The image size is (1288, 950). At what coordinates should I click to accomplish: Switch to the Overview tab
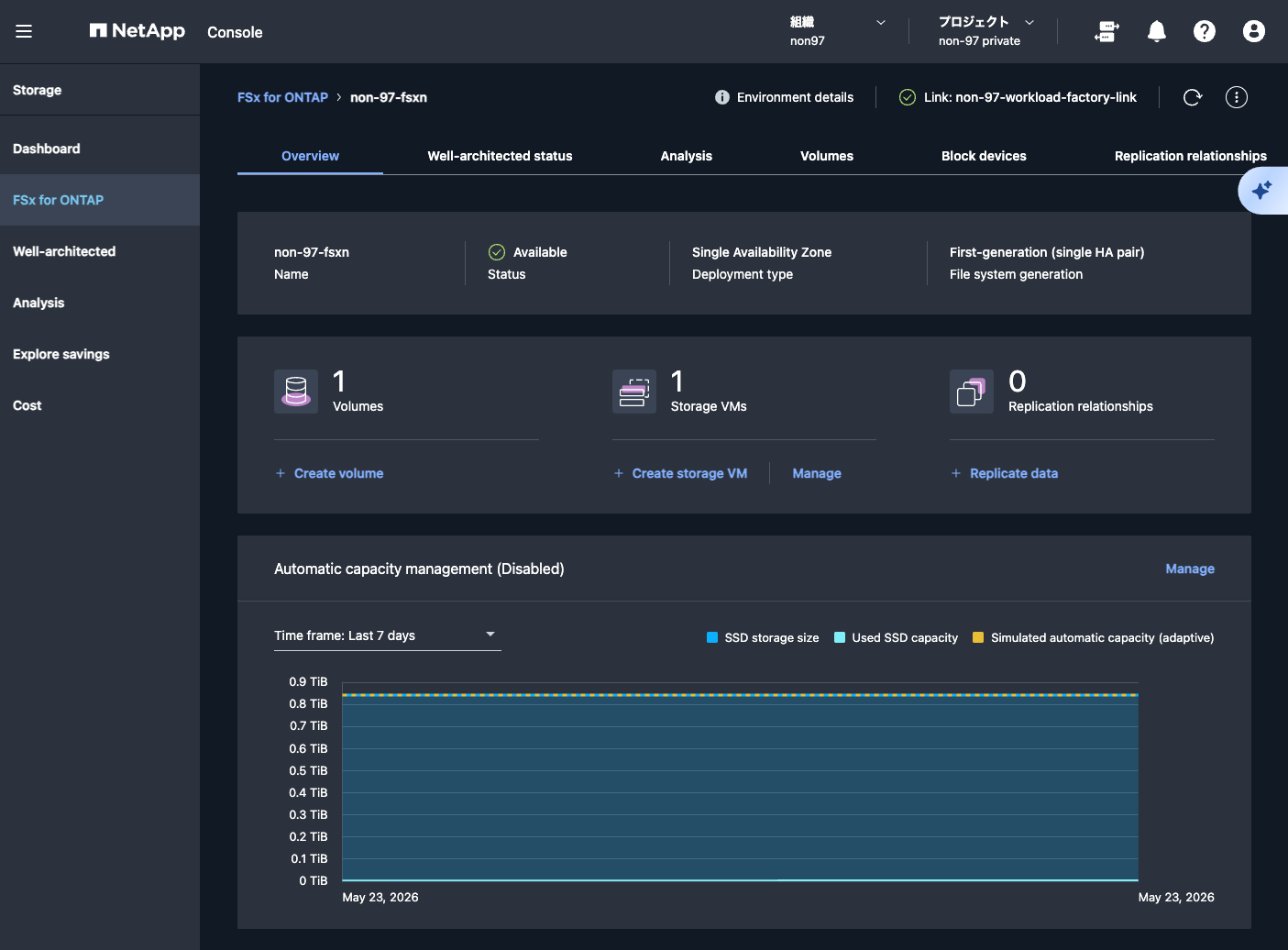point(310,156)
